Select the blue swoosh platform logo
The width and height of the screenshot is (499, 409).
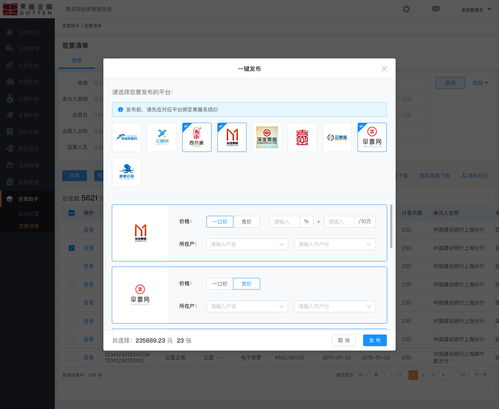[127, 137]
